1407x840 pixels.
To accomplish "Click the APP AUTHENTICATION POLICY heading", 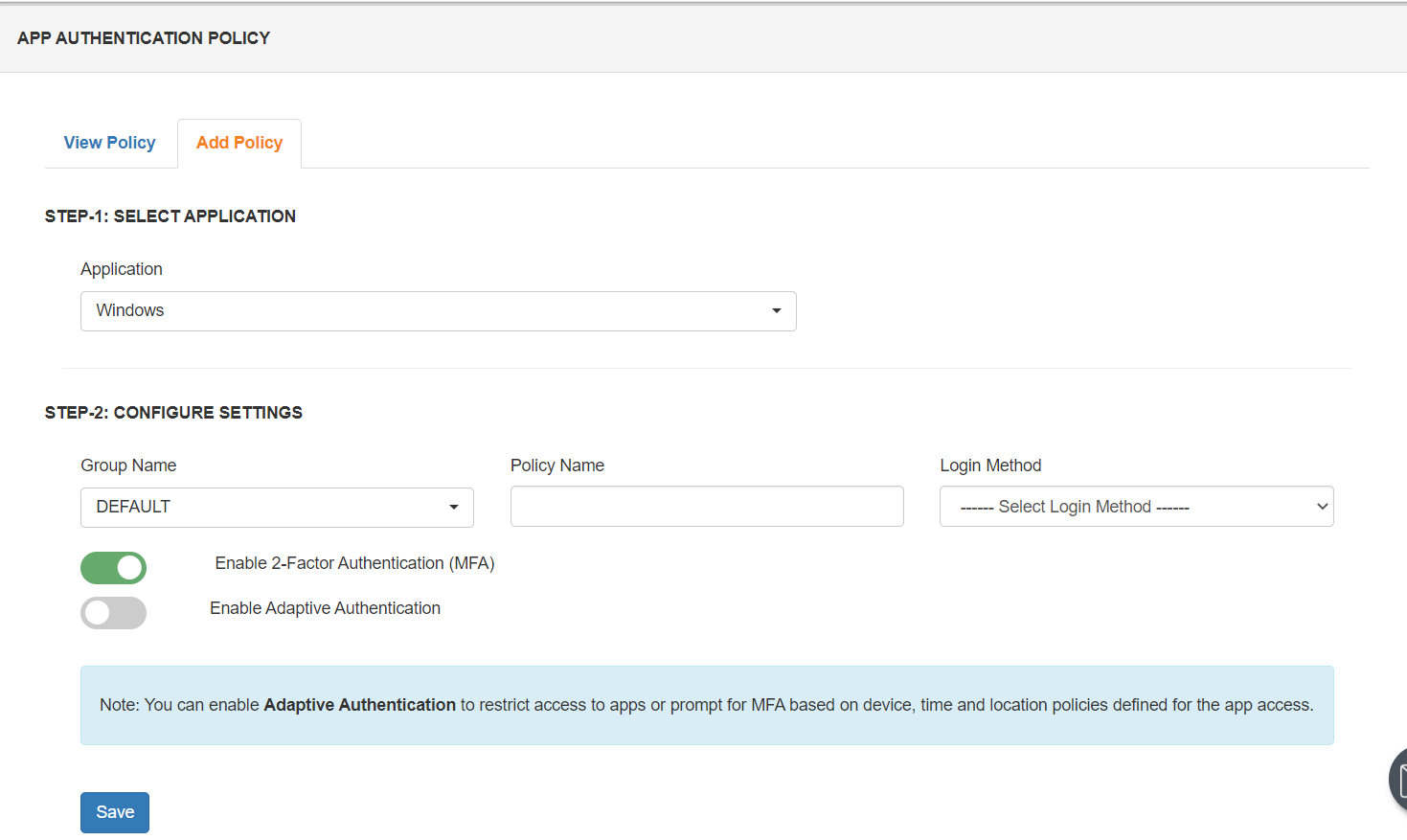I will (x=144, y=38).
